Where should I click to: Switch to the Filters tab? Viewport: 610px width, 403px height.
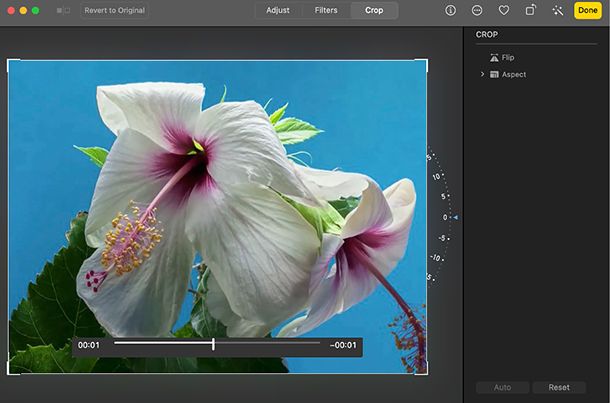point(326,10)
